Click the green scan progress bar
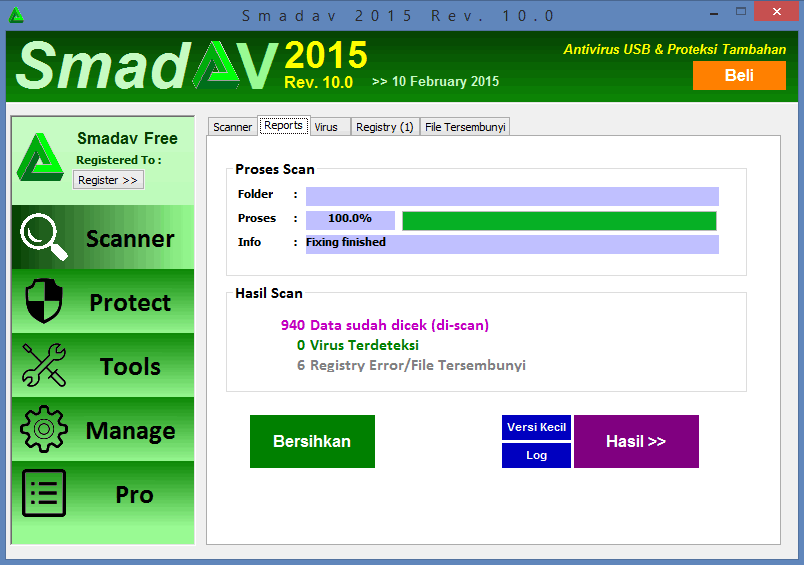804x565 pixels. pyautogui.click(x=559, y=221)
